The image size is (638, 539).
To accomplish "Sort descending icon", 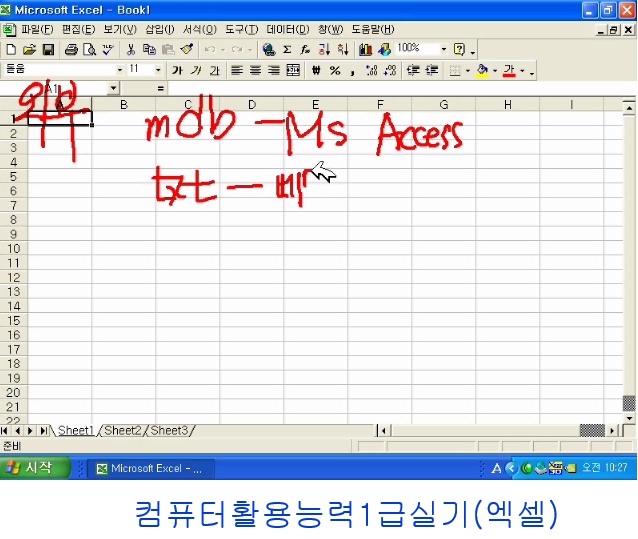I will point(343,50).
